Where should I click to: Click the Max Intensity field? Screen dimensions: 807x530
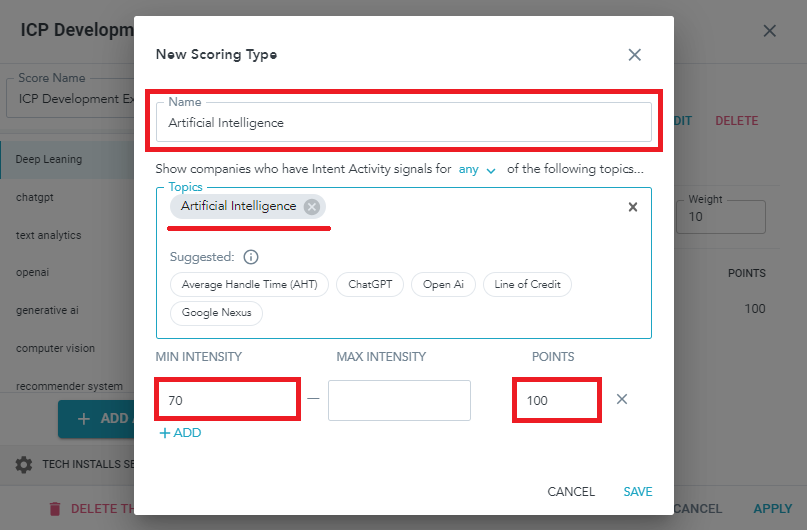(399, 400)
